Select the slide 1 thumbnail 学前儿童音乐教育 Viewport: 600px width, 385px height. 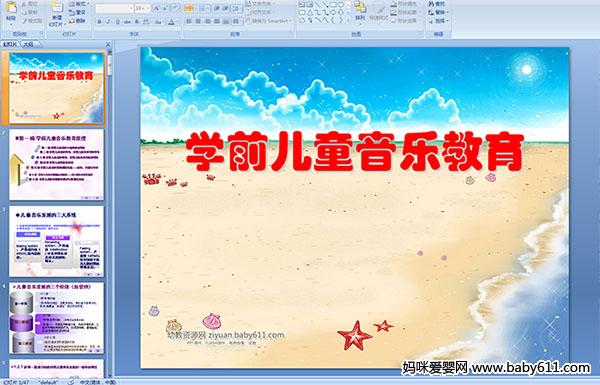(x=56, y=88)
